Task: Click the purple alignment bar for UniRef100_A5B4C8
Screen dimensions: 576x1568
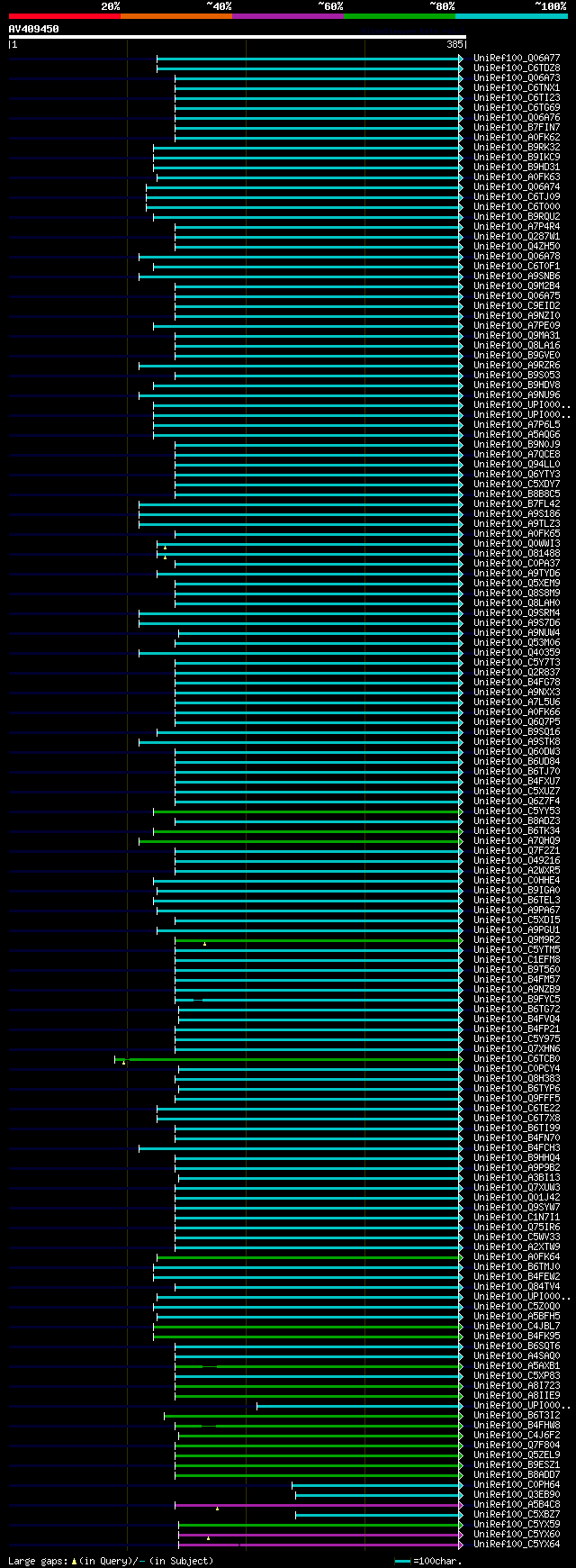Action: (319, 1504)
